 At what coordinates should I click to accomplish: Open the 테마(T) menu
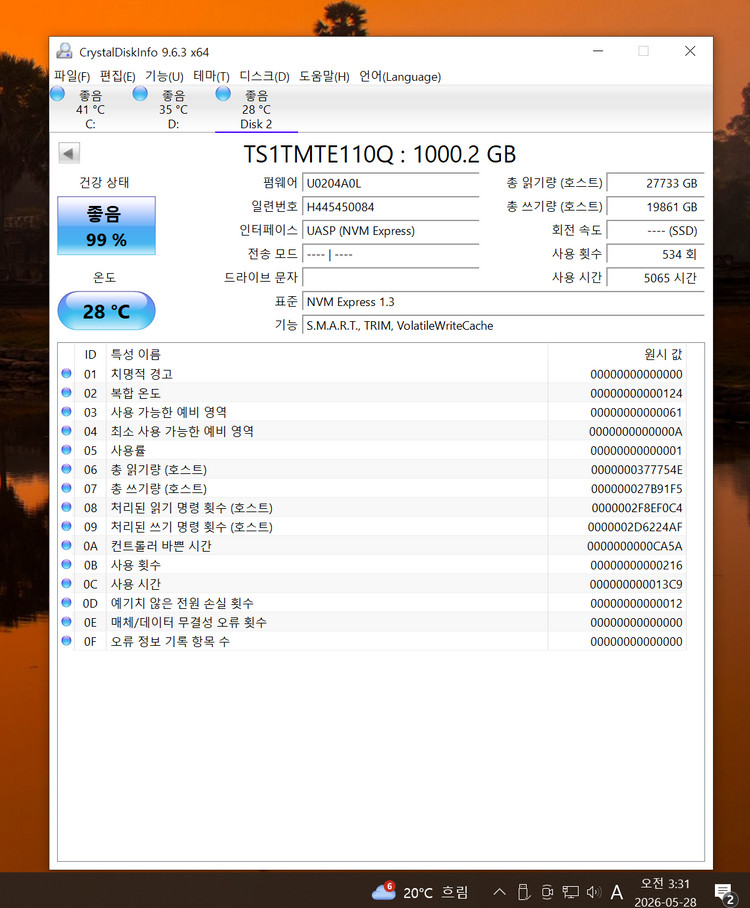click(211, 76)
